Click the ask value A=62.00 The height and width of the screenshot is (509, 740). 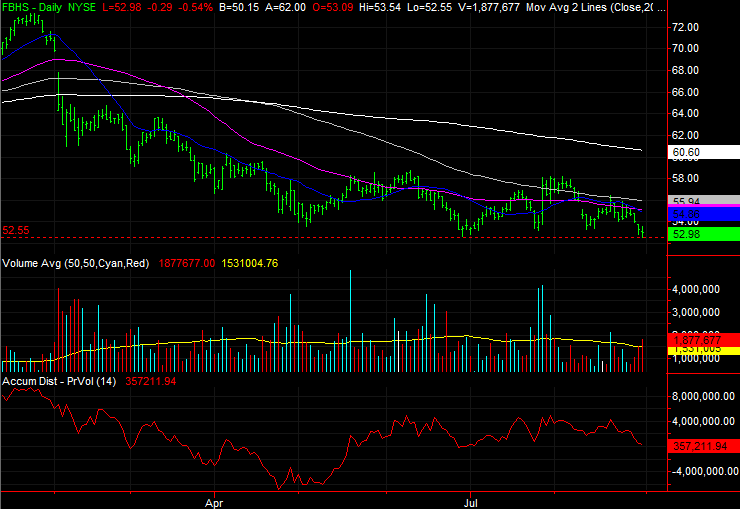coord(285,7)
